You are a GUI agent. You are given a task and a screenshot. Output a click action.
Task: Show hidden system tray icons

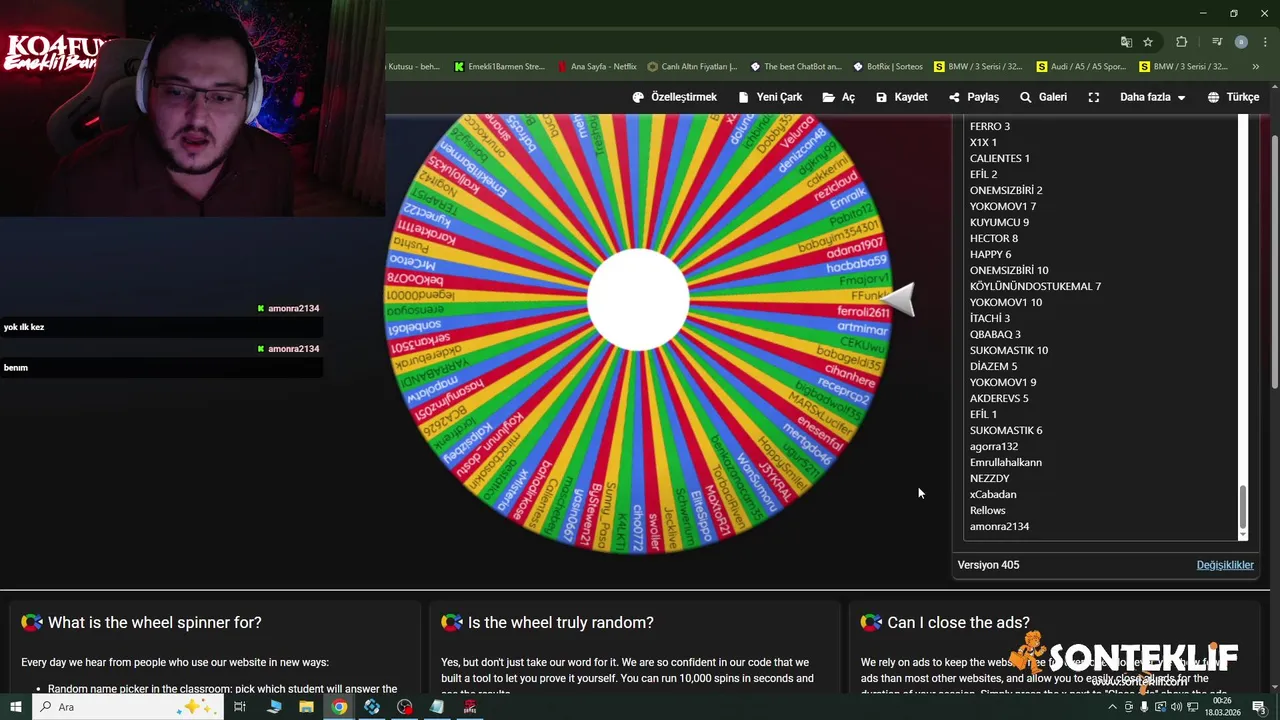[1114, 707]
